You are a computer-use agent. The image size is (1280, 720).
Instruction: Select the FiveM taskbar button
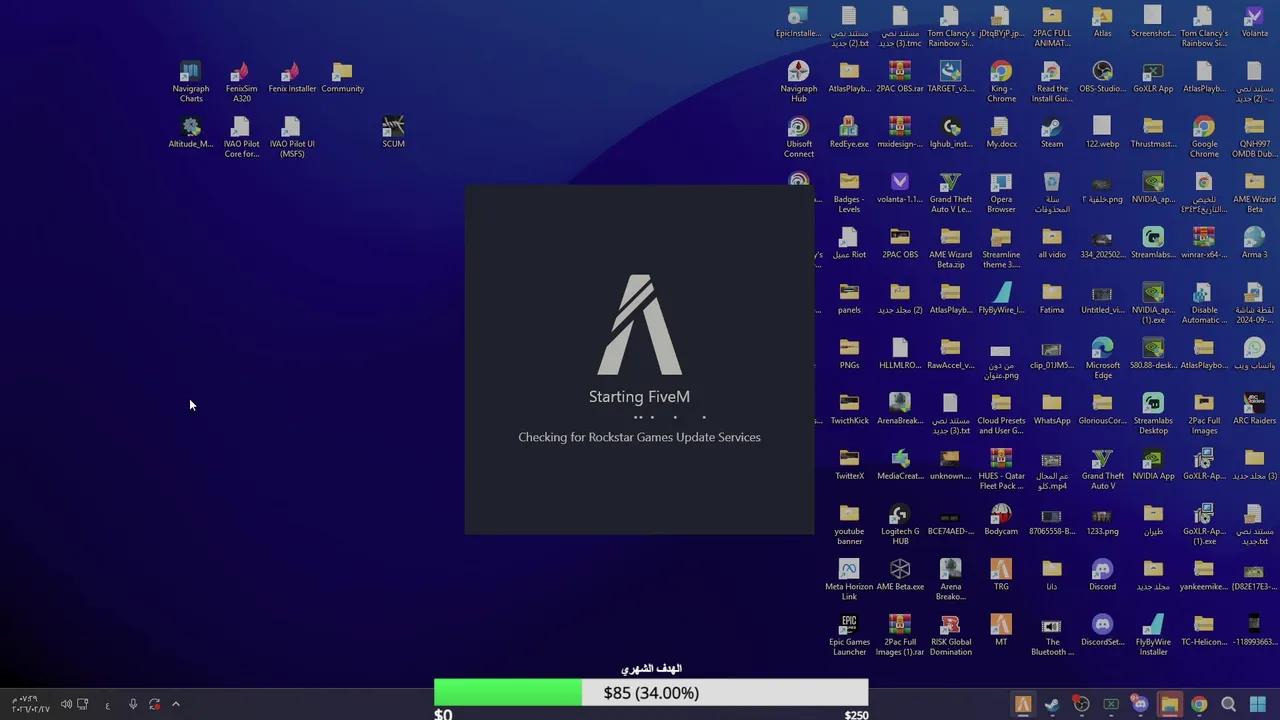(1022, 705)
